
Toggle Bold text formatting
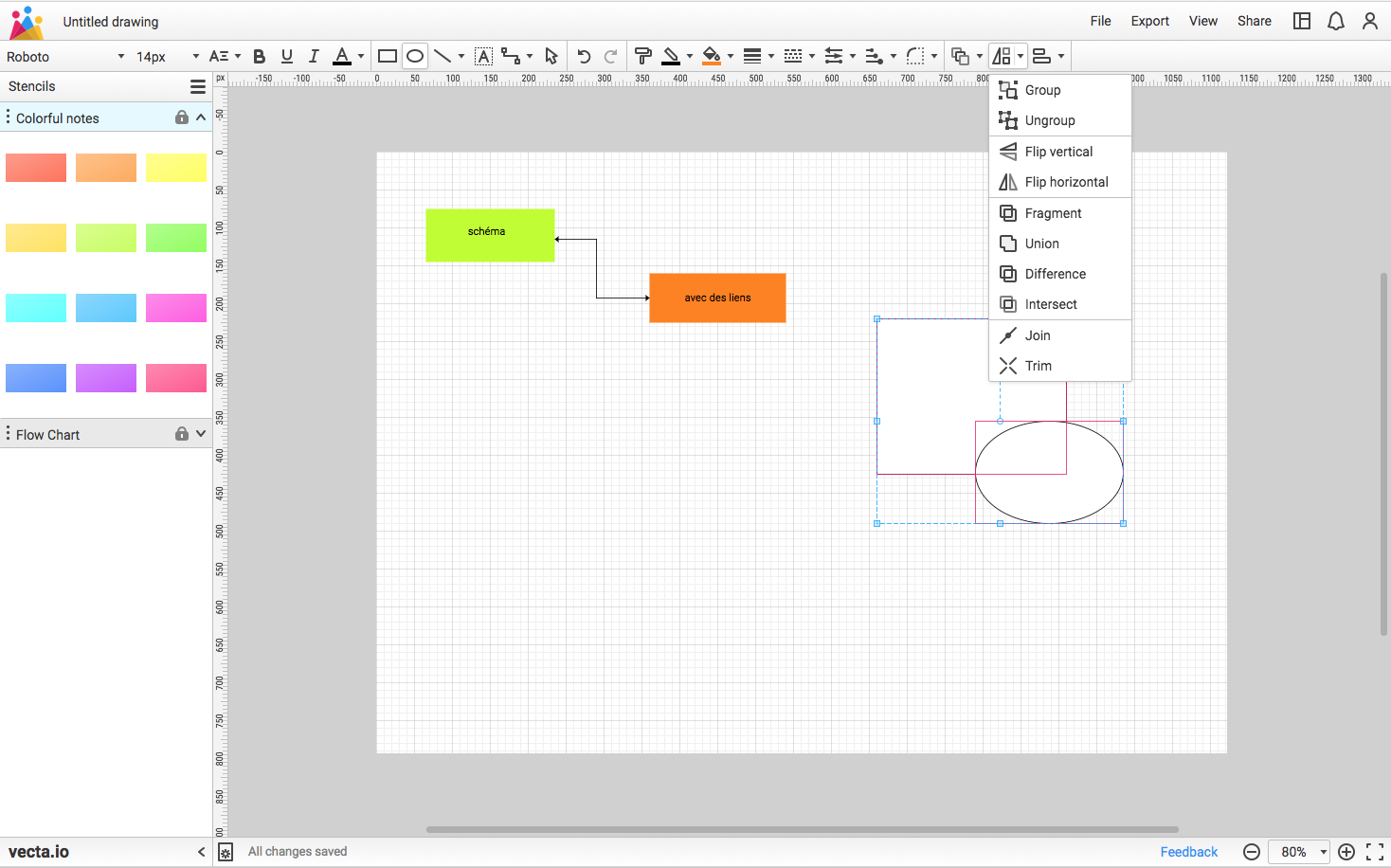tap(260, 57)
